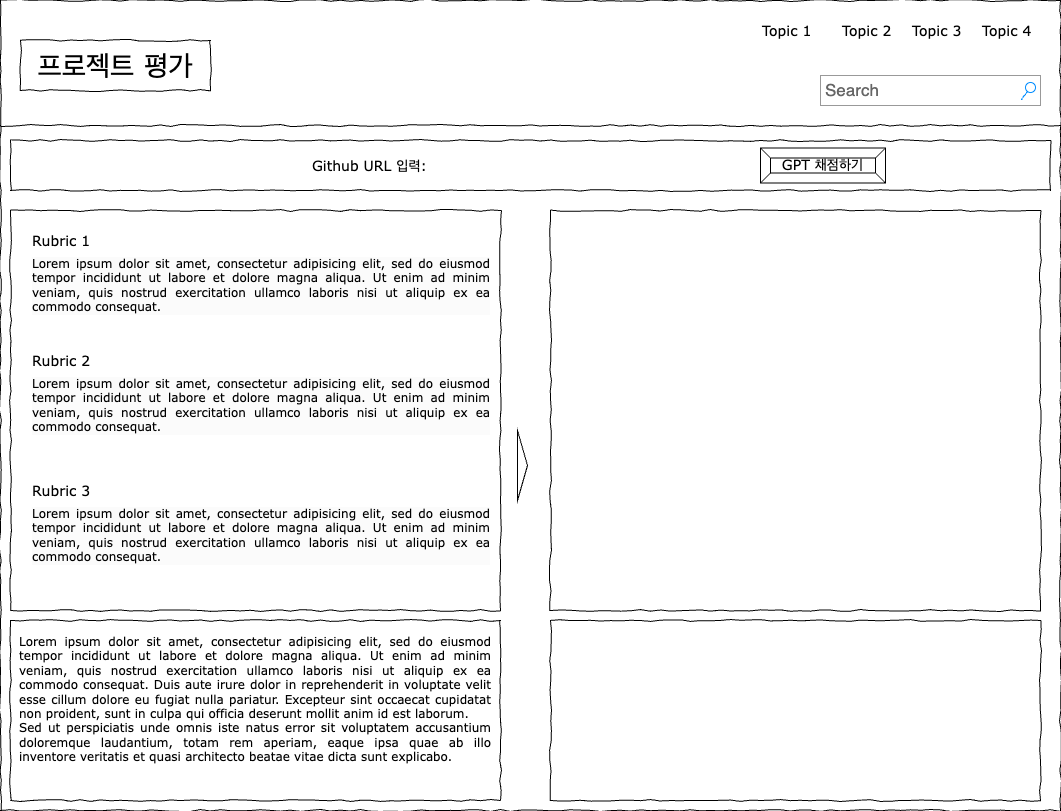Open Topic 1 in top navigation

tap(786, 31)
